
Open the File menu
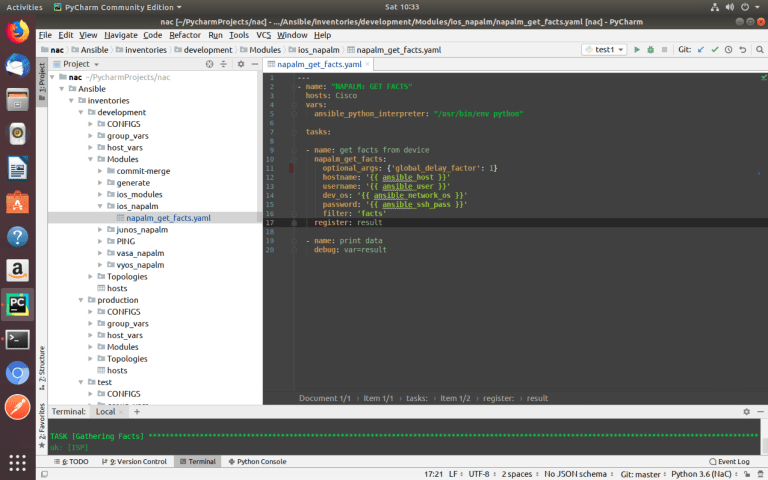(x=45, y=35)
